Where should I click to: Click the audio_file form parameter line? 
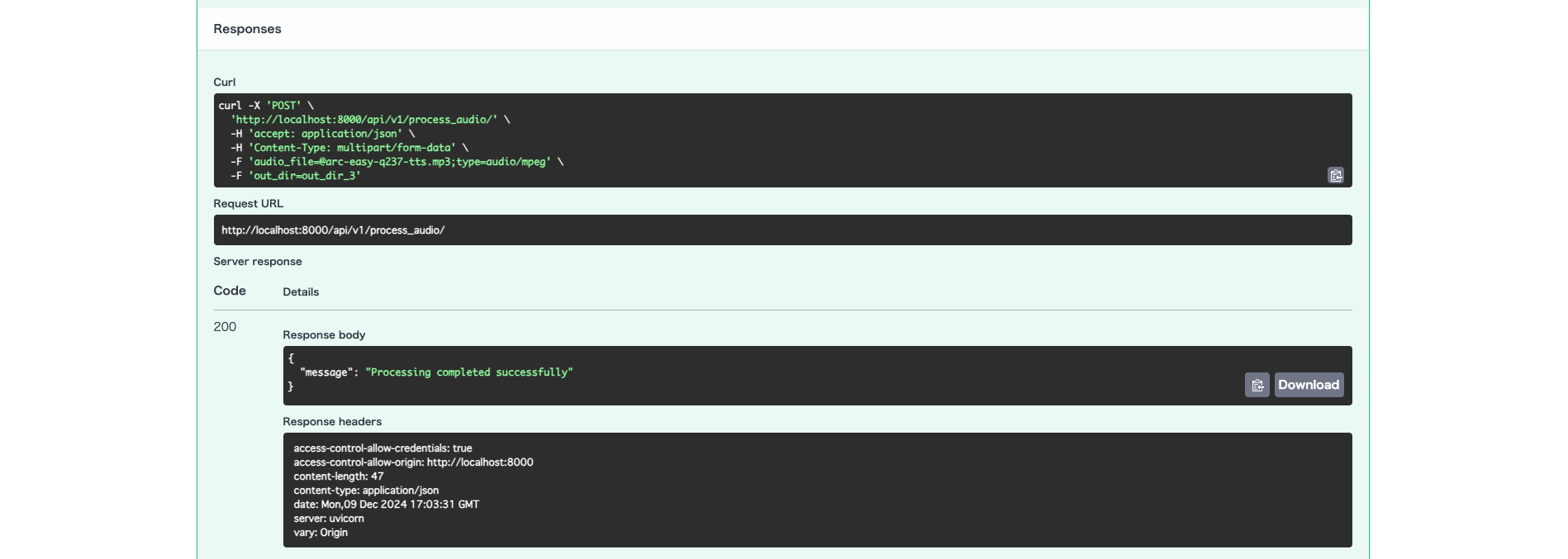tap(397, 162)
